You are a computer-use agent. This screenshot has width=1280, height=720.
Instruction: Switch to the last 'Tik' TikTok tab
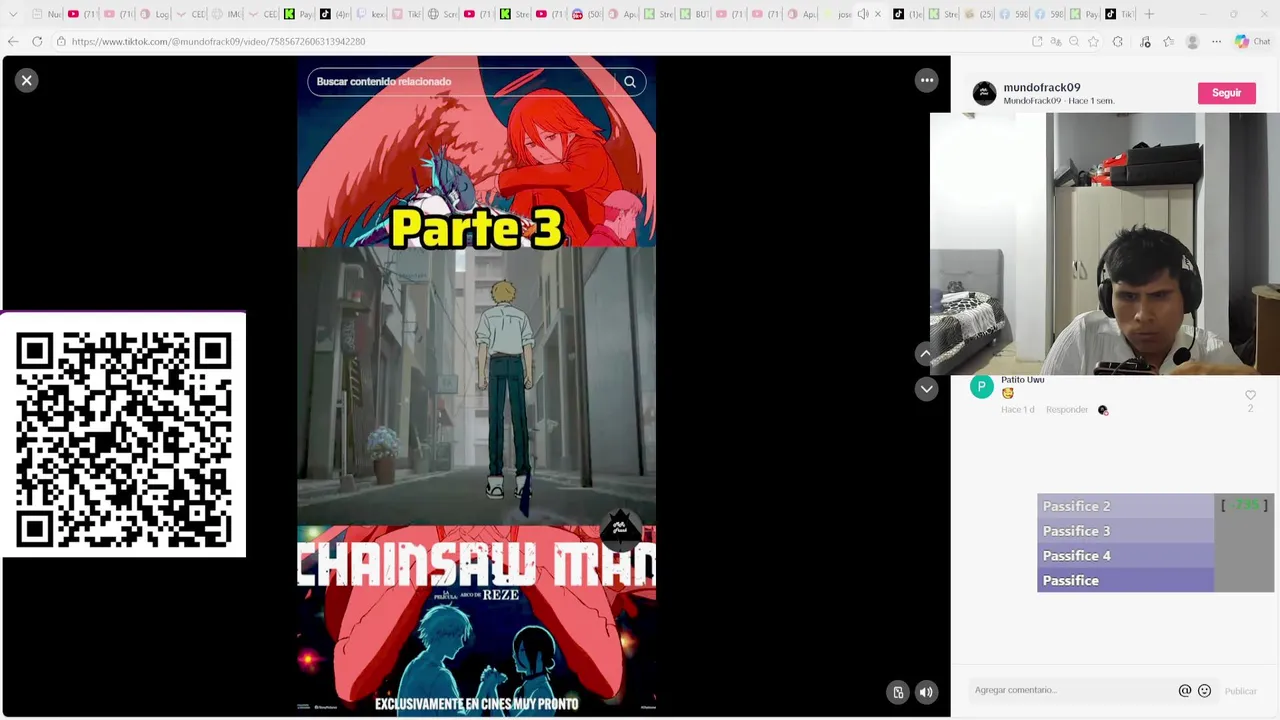[x=1120, y=14]
